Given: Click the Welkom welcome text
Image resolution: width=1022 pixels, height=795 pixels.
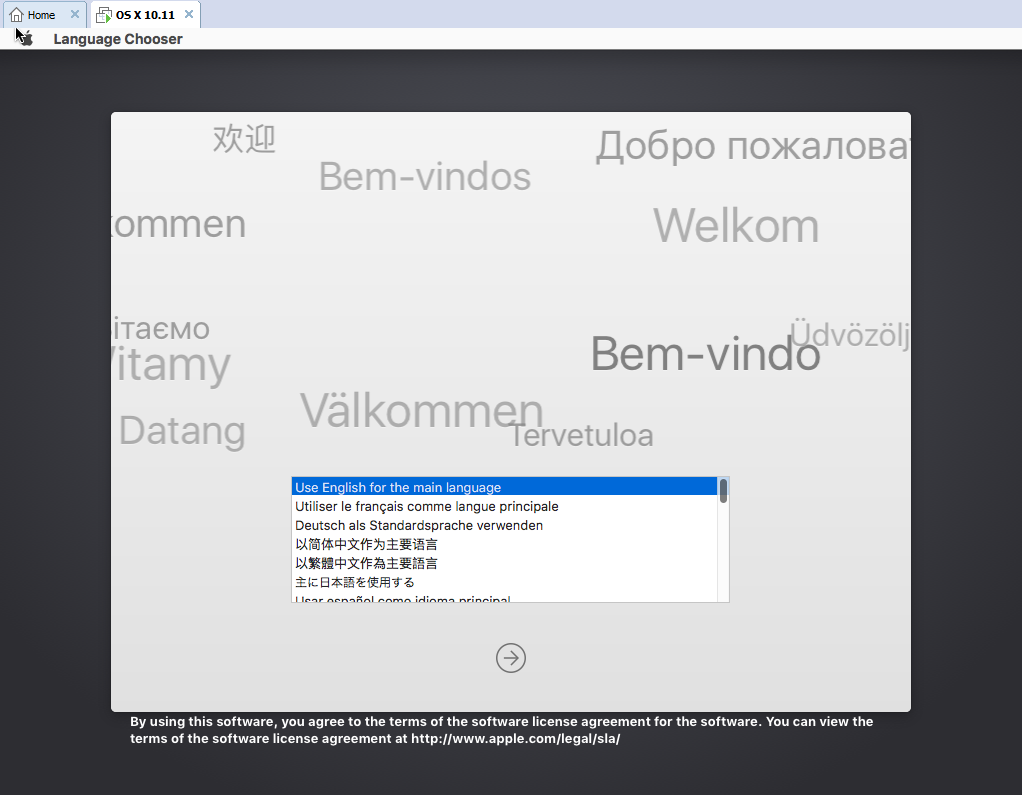Looking at the screenshot, I should [x=736, y=226].
